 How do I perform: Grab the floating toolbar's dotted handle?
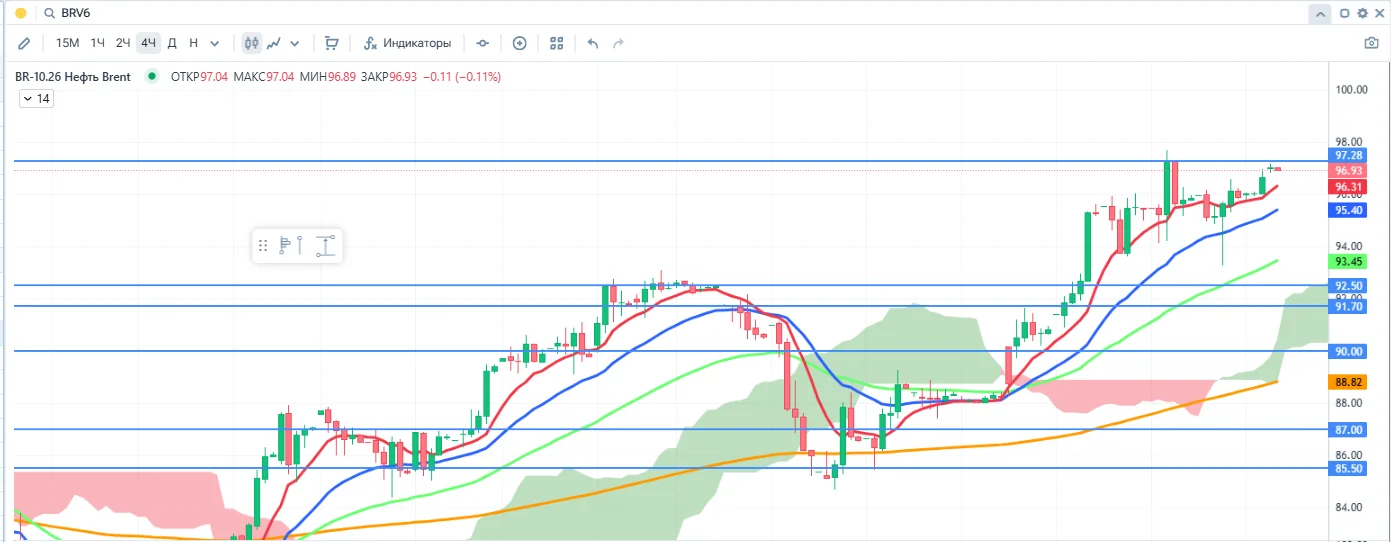tap(263, 245)
